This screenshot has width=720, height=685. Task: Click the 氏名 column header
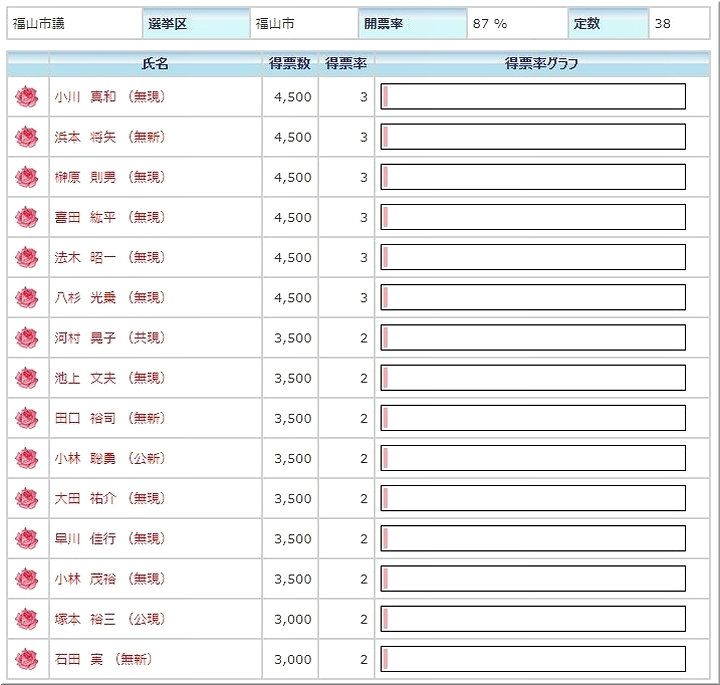pos(155,64)
